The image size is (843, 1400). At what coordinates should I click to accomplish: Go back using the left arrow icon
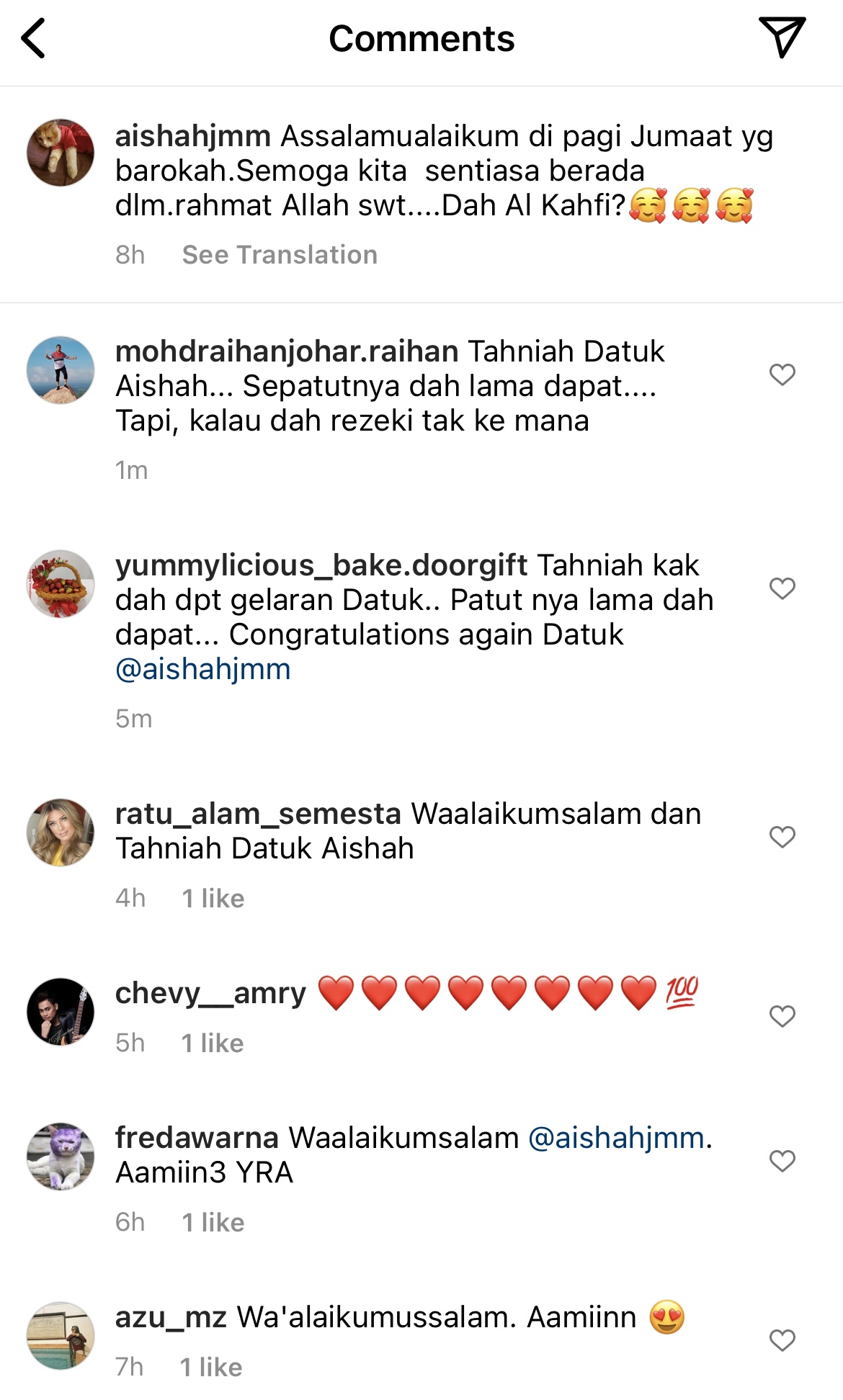[x=34, y=38]
